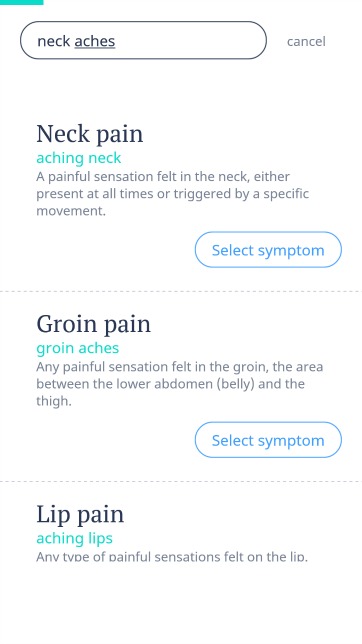Image resolution: width=362 pixels, height=644 pixels.
Task: Tap the 'aching neck' synonym text
Action: click(x=78, y=158)
